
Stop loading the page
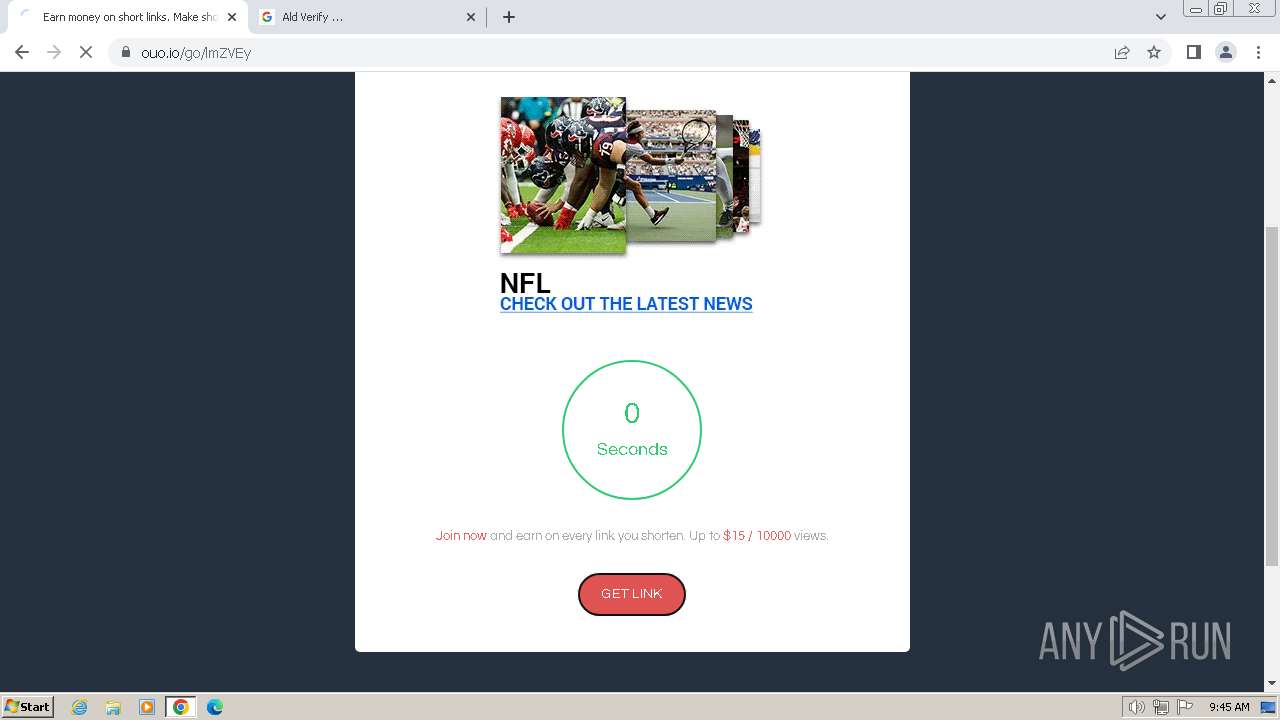point(86,52)
